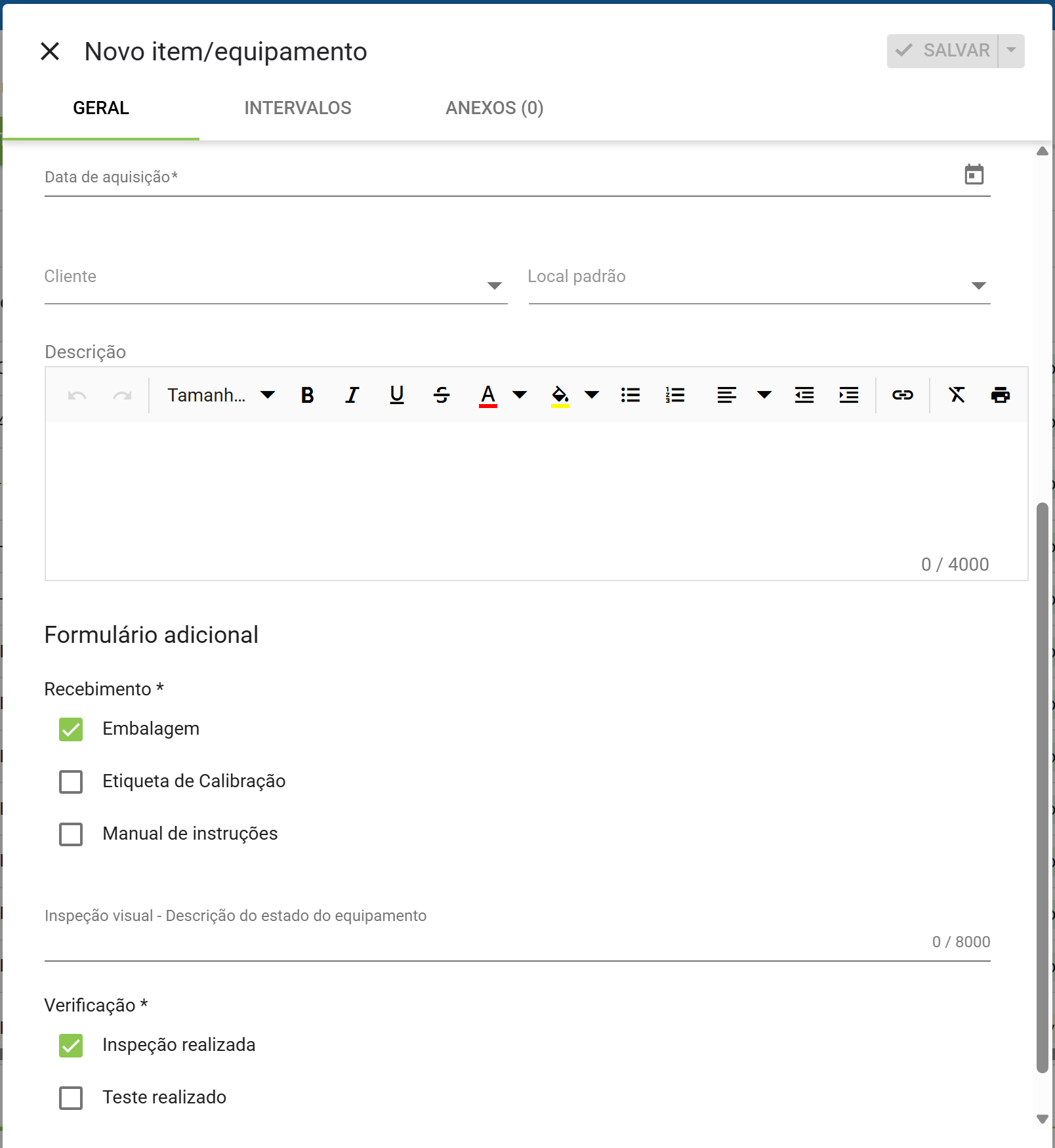The image size is (1055, 1148).
Task: Clear text formatting icon
Action: point(957,395)
